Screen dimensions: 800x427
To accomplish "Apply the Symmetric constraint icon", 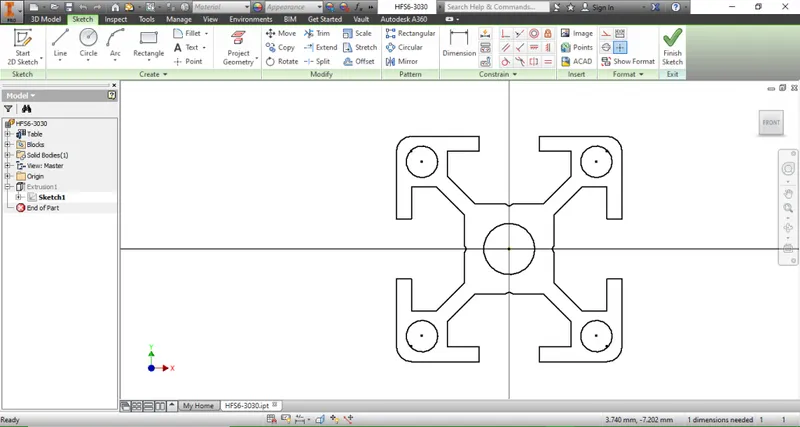I will coord(534,62).
